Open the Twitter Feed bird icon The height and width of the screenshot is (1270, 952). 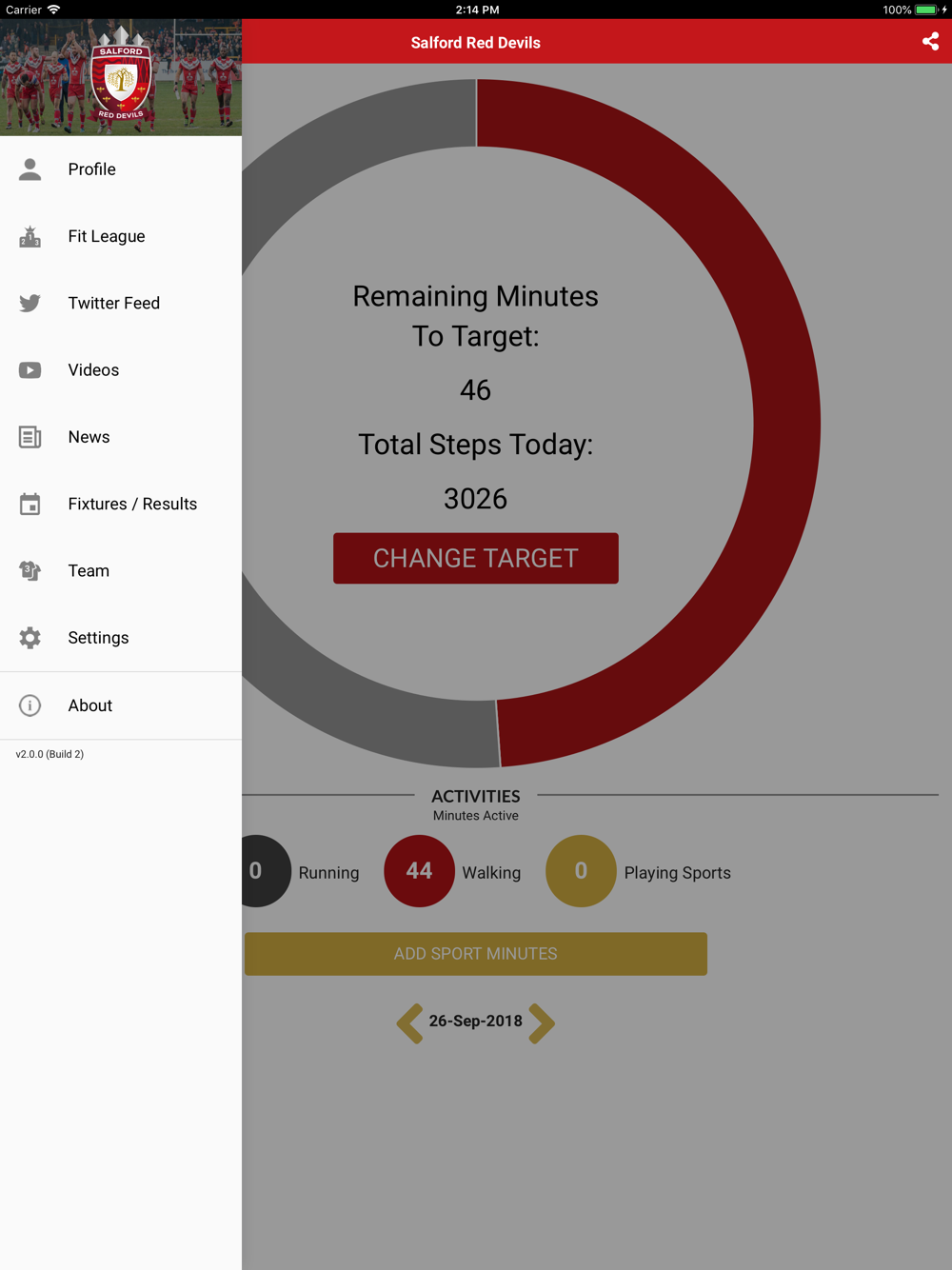[x=30, y=303]
